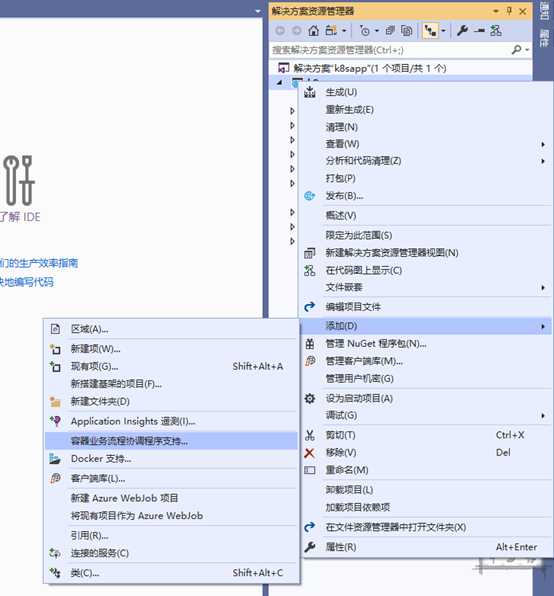554x596 pixels.
Task: Click the 了解 IDE heading on start page
Action: pos(20,217)
